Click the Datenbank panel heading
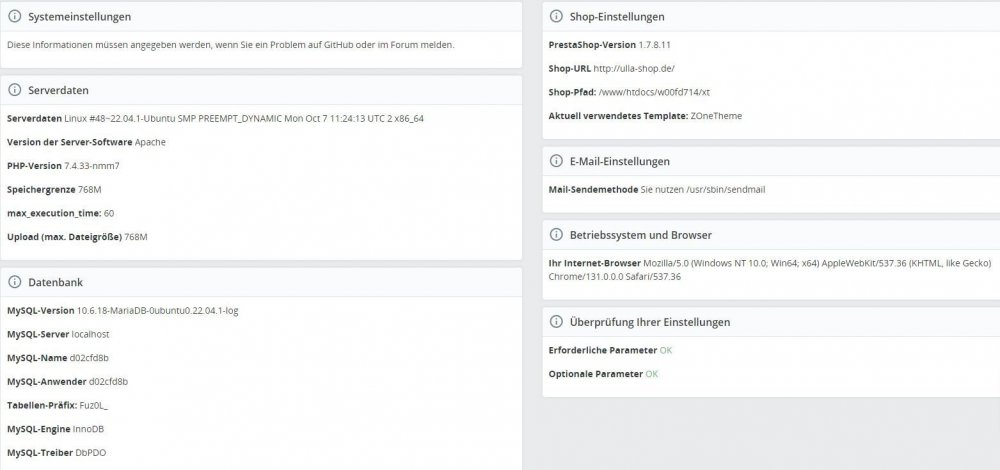 (x=55, y=282)
